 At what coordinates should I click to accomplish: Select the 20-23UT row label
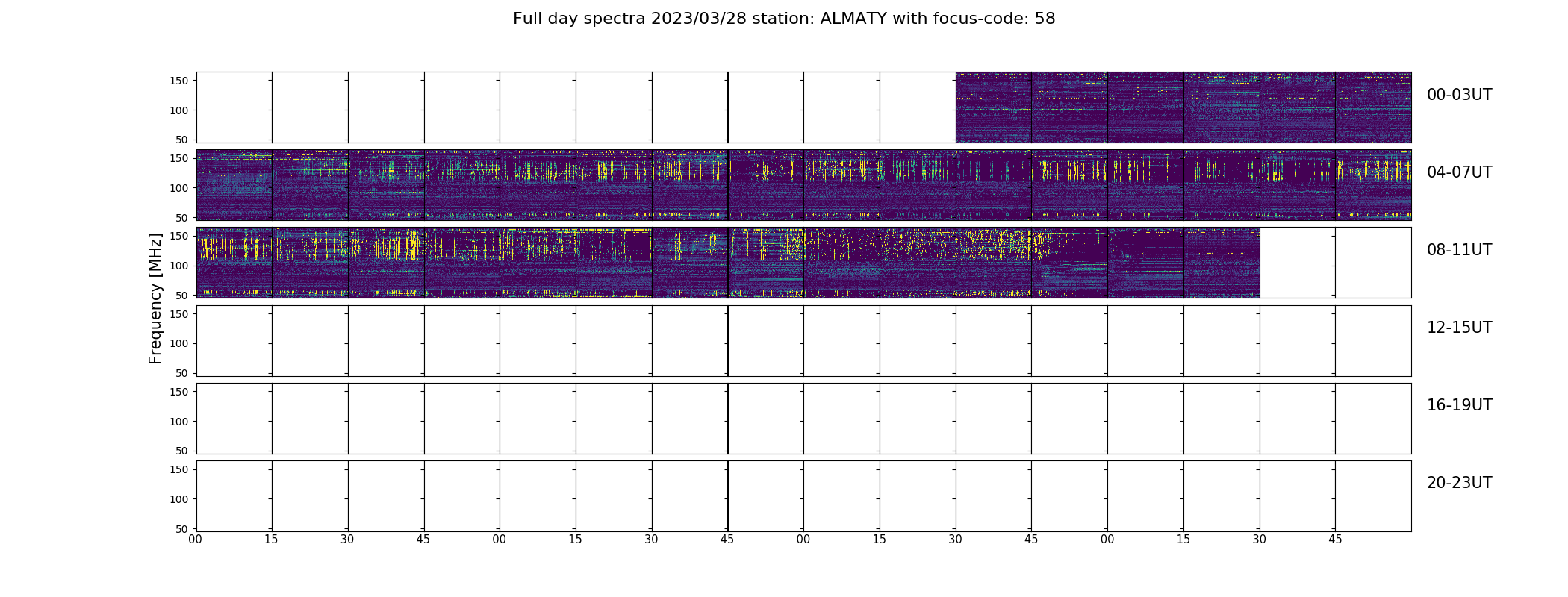pyautogui.click(x=1459, y=483)
